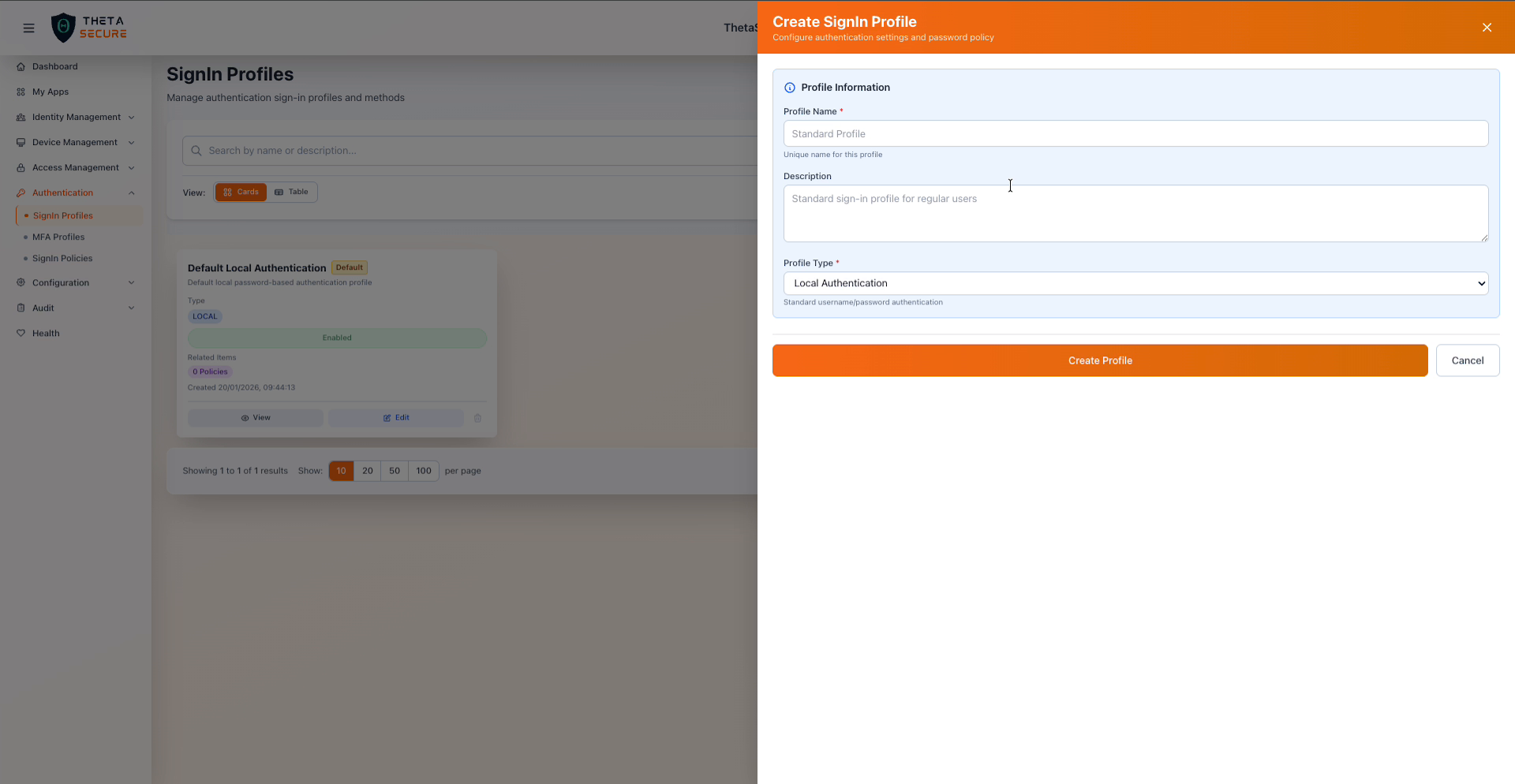Click the search magnifier icon
The image size is (1515, 784).
[x=196, y=151]
